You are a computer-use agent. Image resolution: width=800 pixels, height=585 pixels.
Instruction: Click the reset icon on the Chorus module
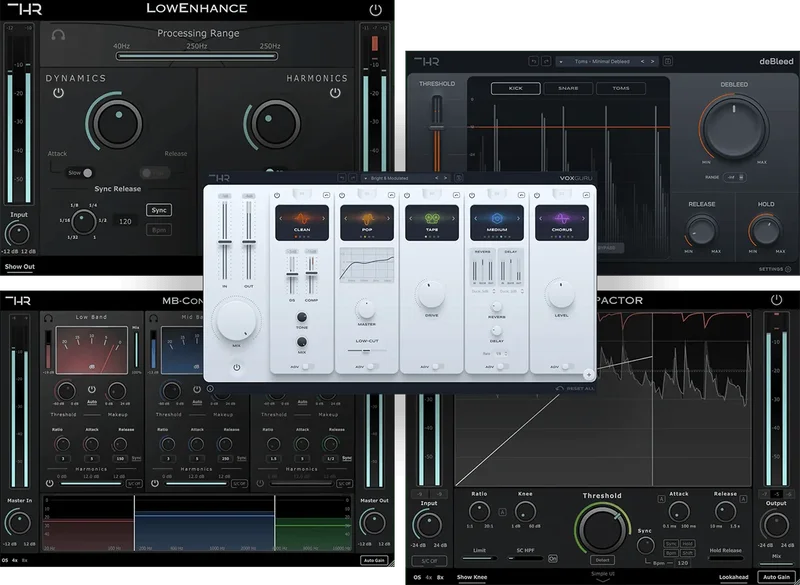tap(586, 195)
